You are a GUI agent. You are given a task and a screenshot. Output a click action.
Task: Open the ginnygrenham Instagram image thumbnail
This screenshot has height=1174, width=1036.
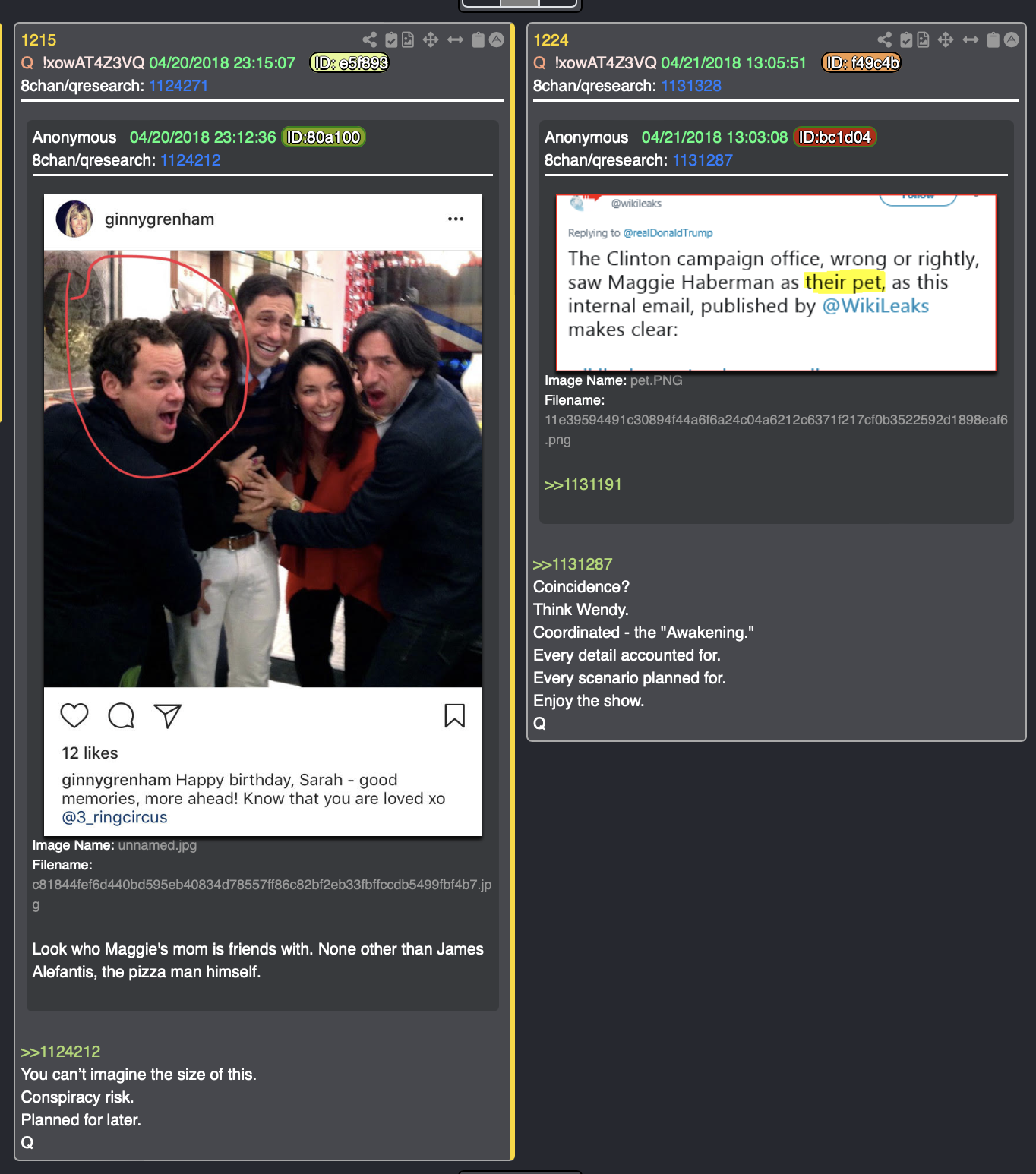(x=263, y=516)
